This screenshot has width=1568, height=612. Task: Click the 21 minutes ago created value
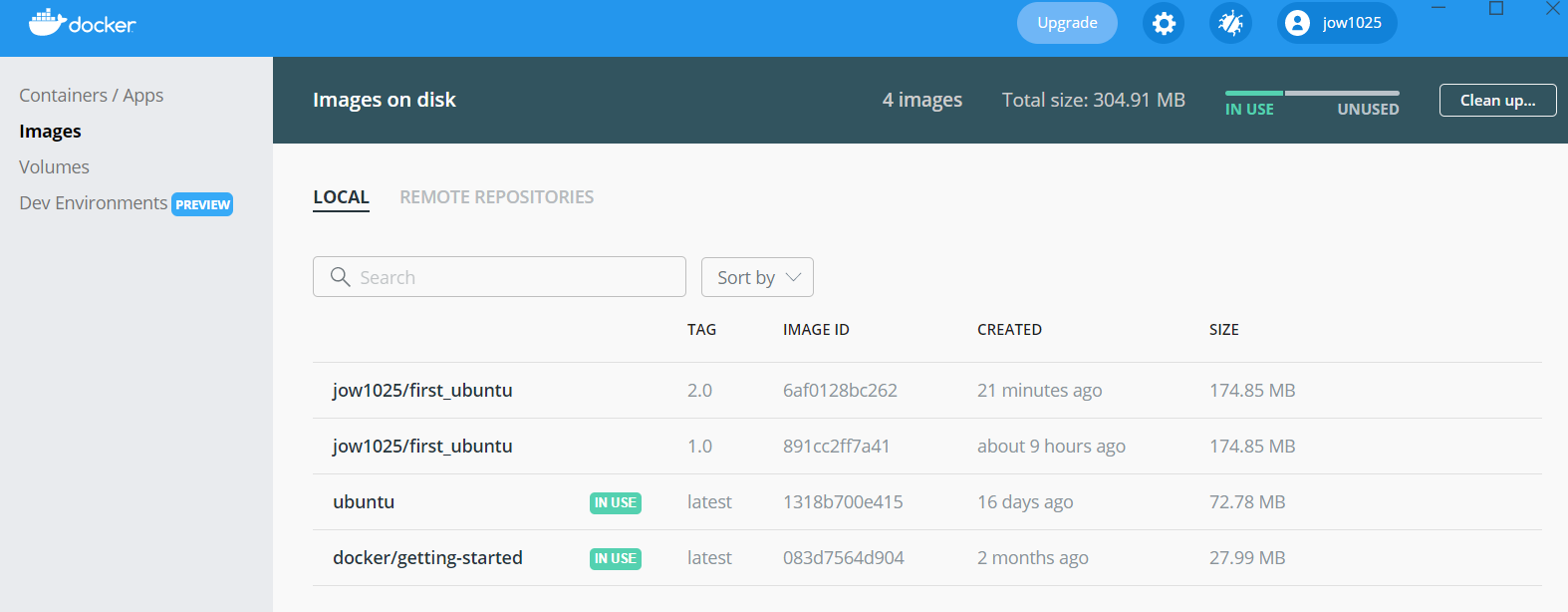(1039, 391)
